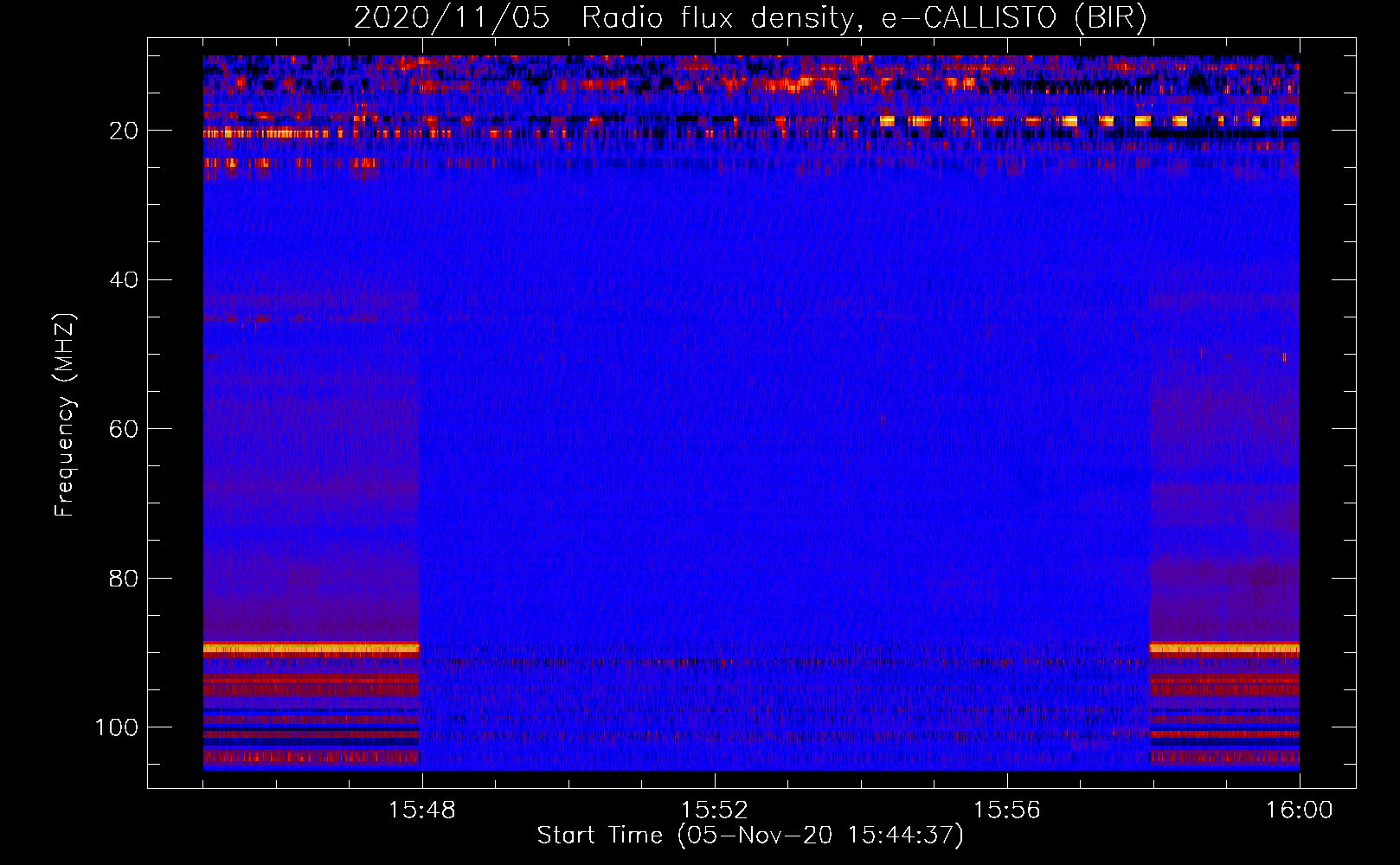
Task: Click the 20 MHz frequency tick label
Action: (124, 131)
